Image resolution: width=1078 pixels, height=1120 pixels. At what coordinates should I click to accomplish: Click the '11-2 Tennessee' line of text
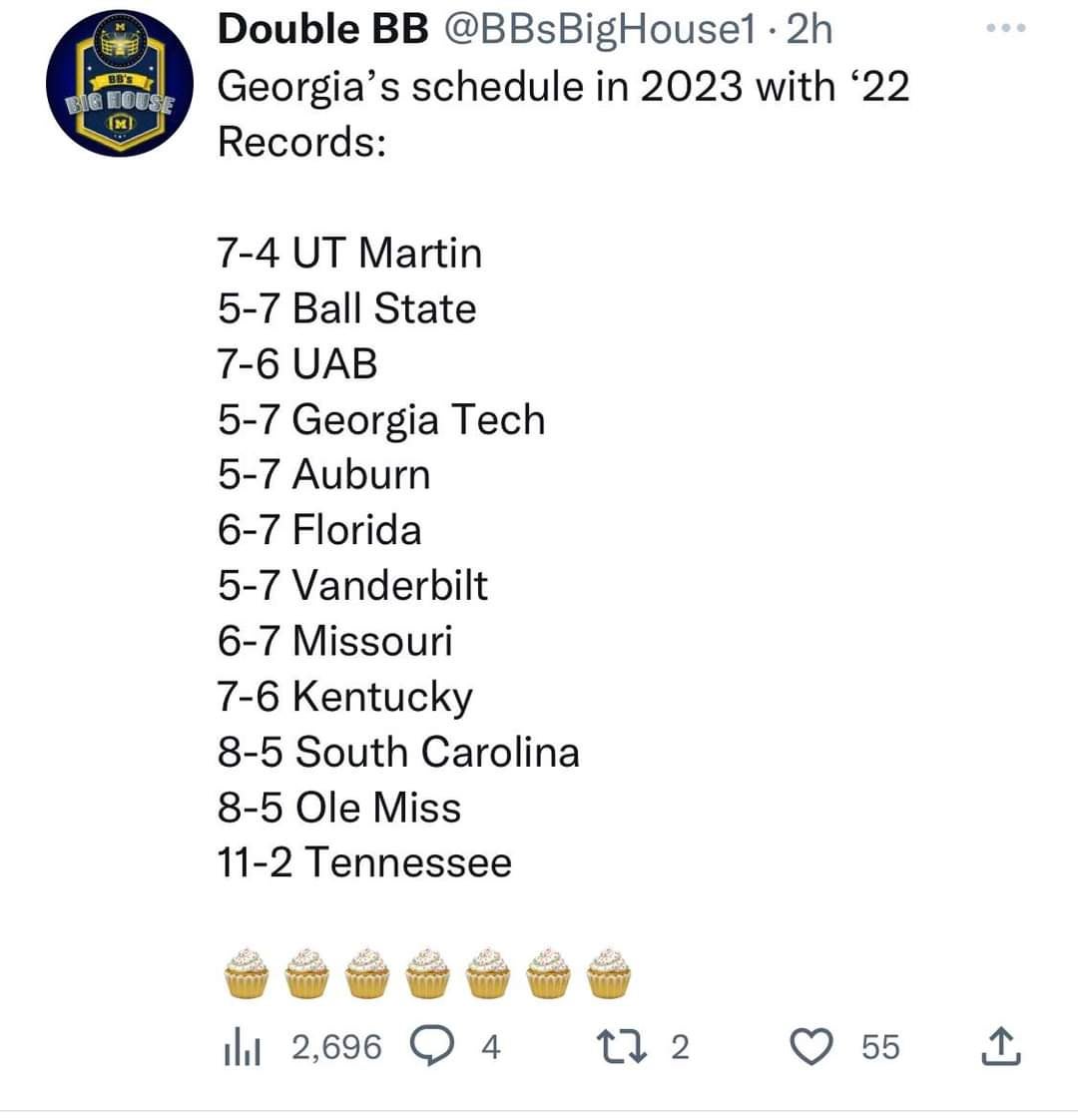[x=365, y=862]
